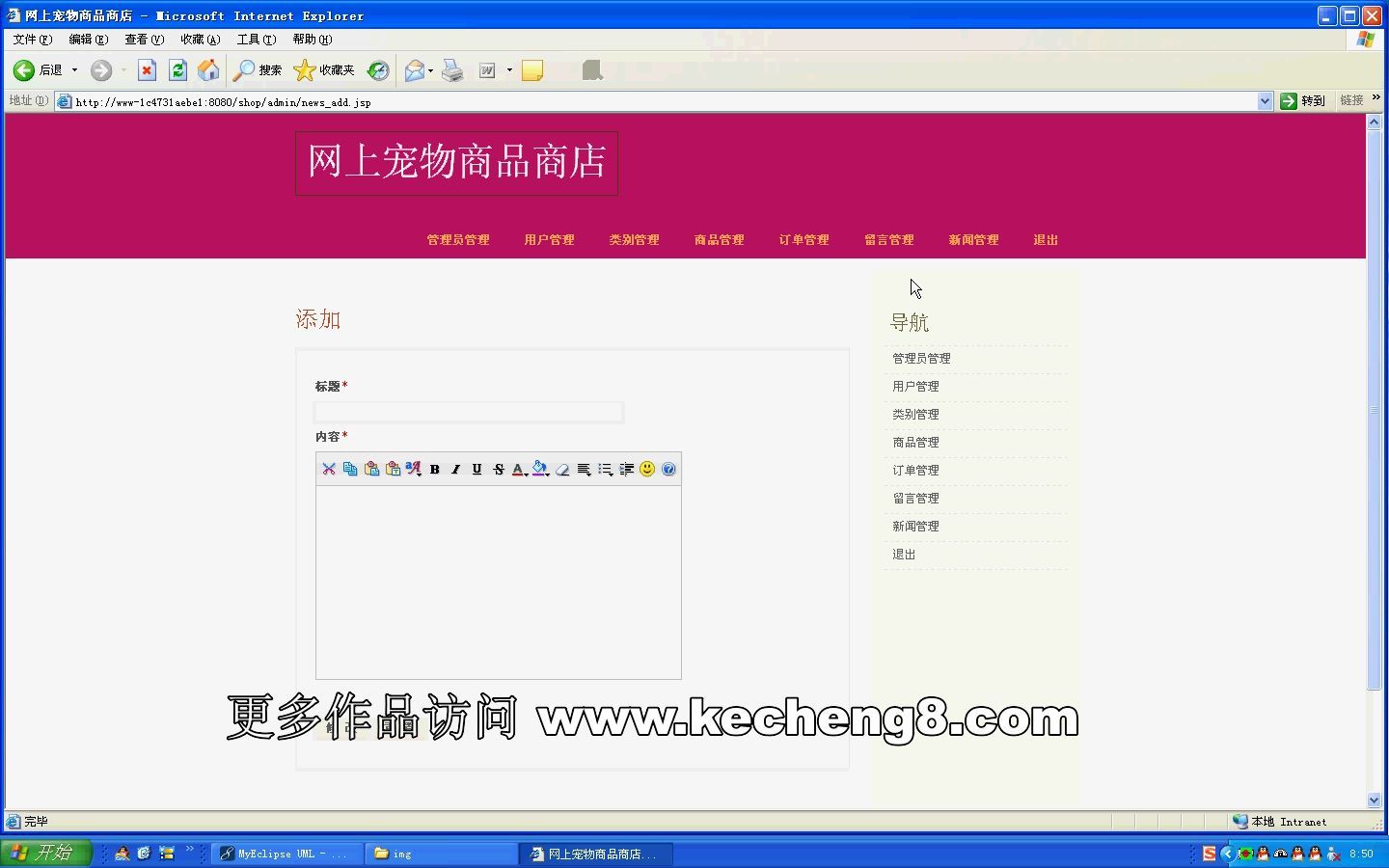Open the background fill color picker

click(x=541, y=469)
